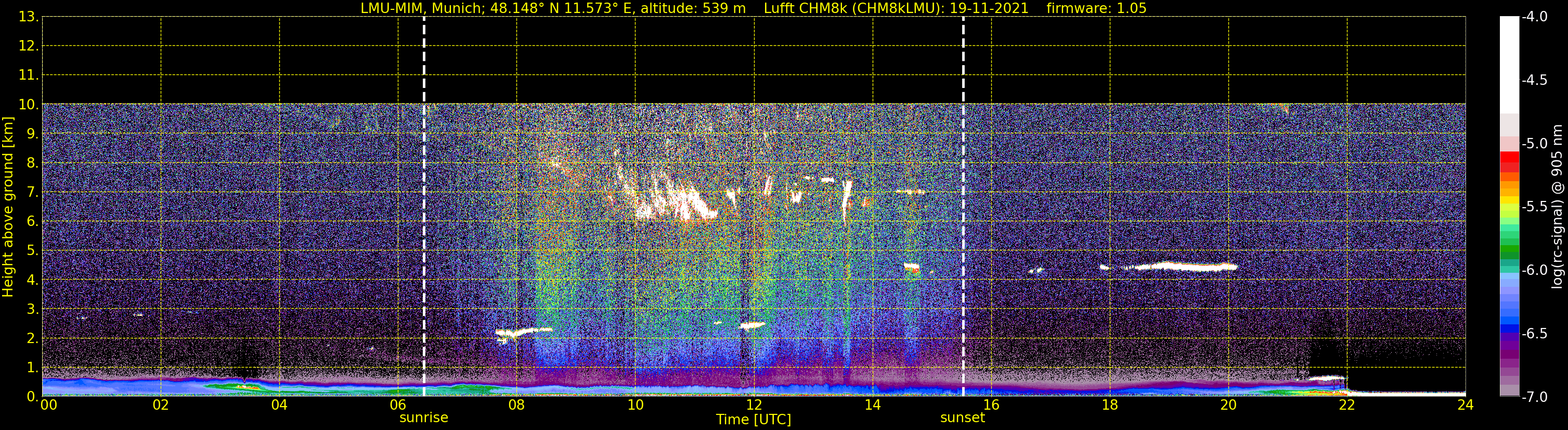Click the height axis tick '10.'
This screenshot has width=1568, height=430.
pos(29,105)
